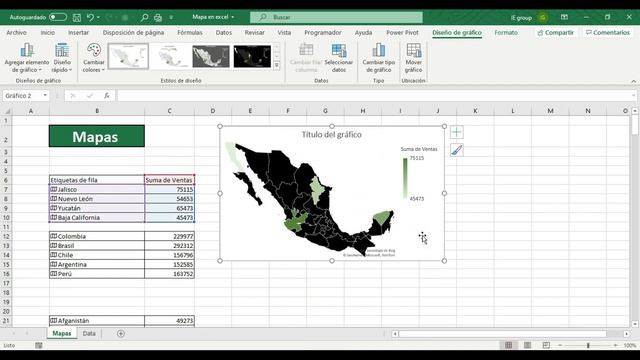Open the customize quick access toolbar dropdown
This screenshot has height=360, width=640.
171,18
